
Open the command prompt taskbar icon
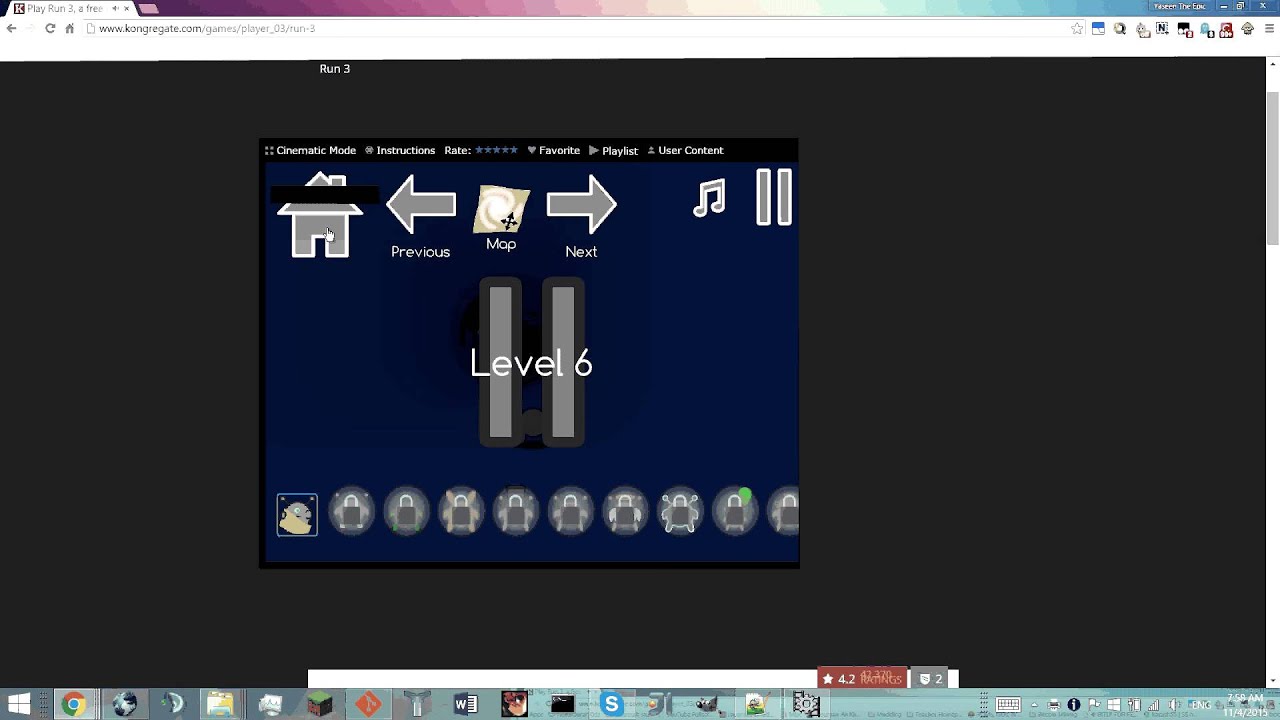point(563,705)
